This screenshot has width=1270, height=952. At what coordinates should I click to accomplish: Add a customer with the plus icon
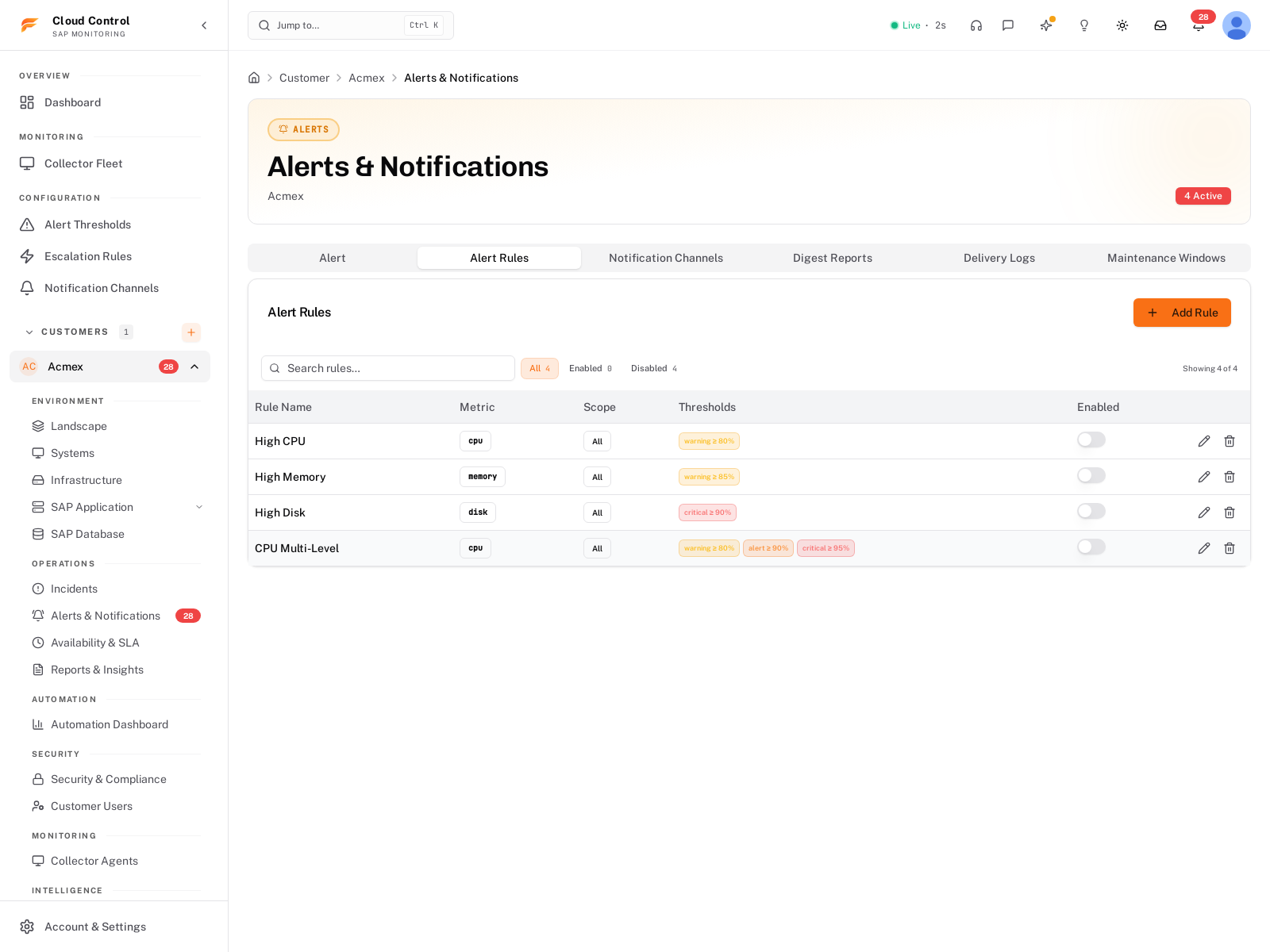[191, 332]
